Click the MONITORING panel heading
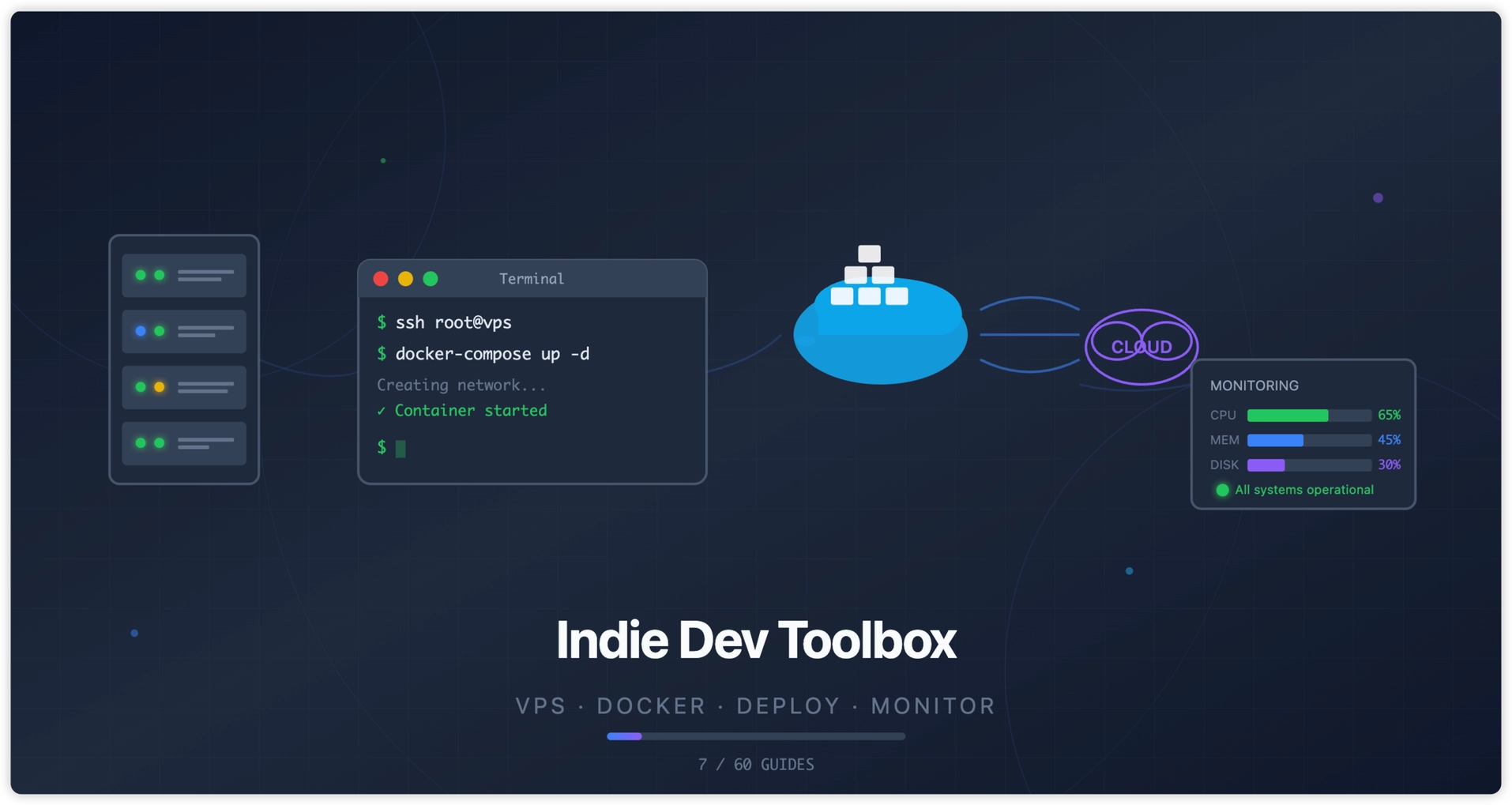This screenshot has height=805, width=1512. coord(1254,386)
